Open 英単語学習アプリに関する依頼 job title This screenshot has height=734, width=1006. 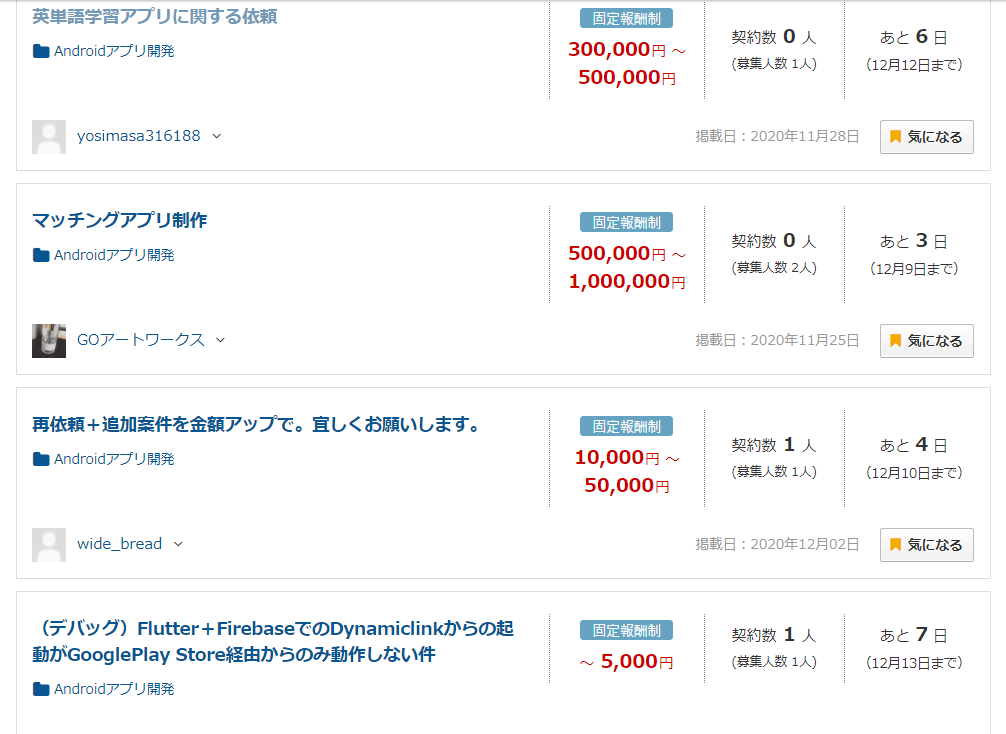click(155, 16)
